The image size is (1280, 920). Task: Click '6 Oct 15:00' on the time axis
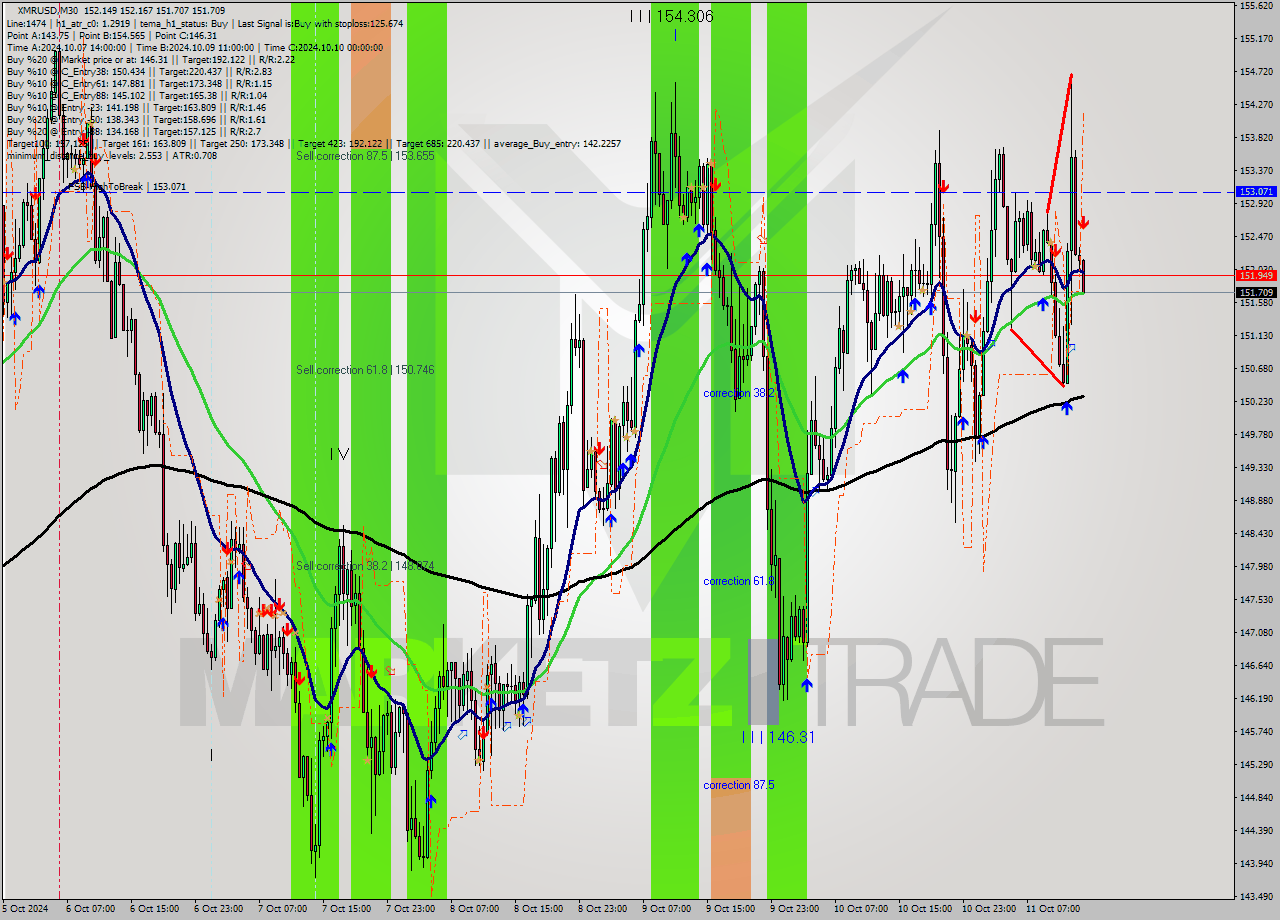pos(154,909)
